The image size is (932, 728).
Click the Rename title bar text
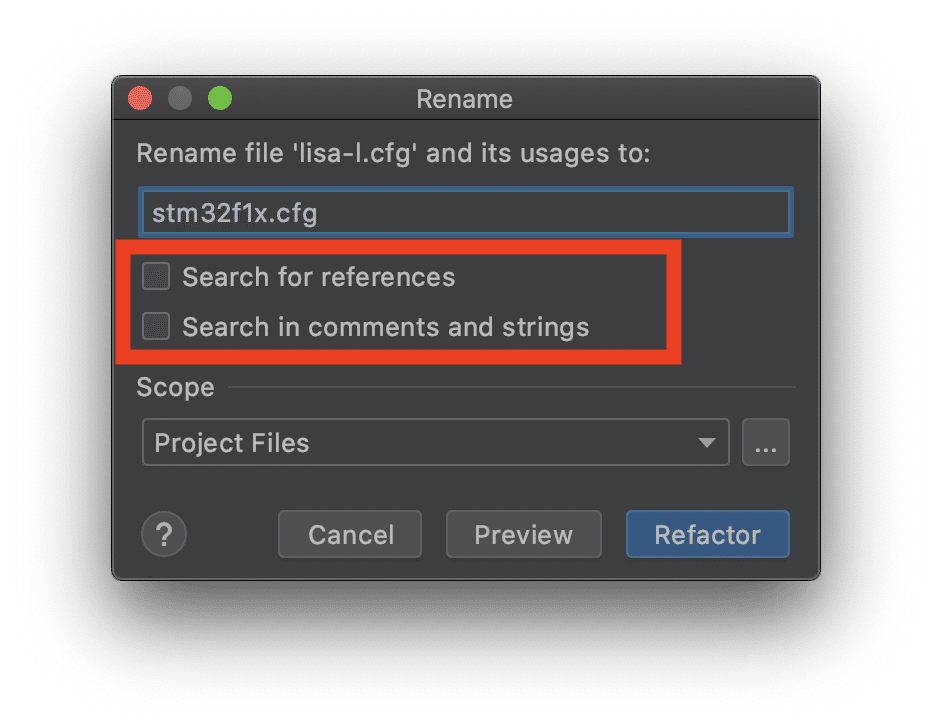pos(464,99)
